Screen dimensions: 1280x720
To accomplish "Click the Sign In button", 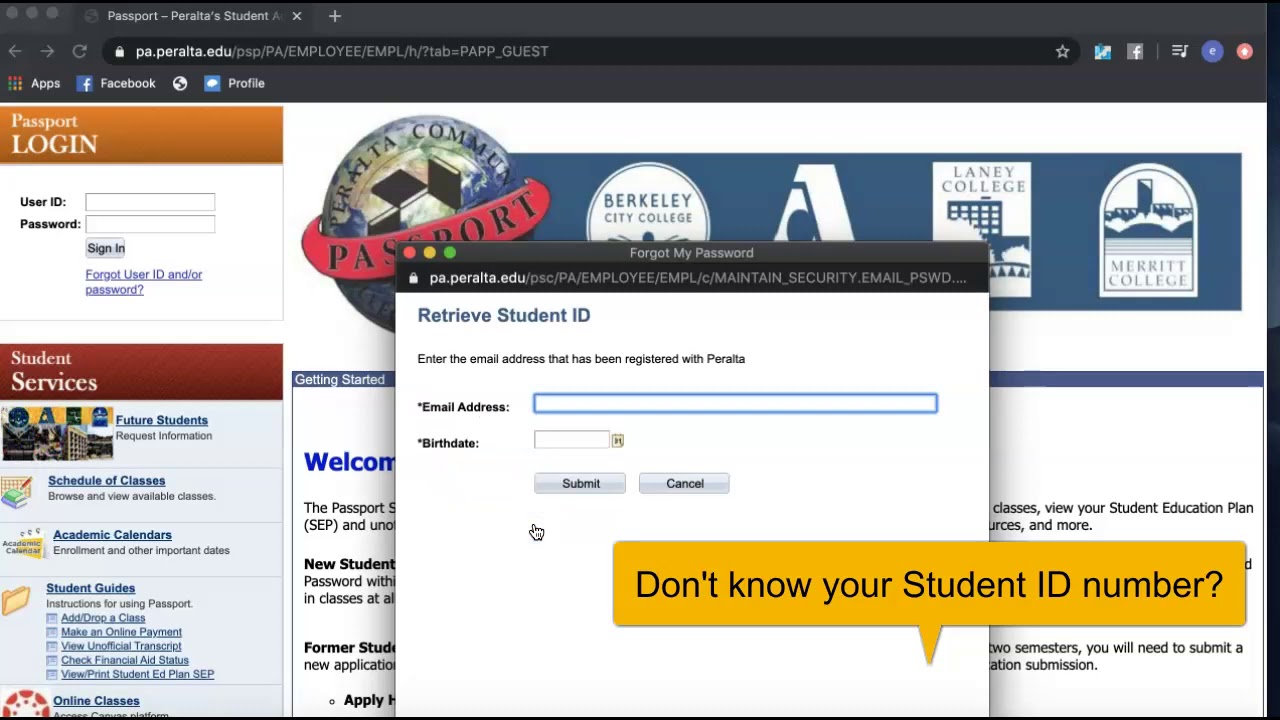I will [106, 248].
